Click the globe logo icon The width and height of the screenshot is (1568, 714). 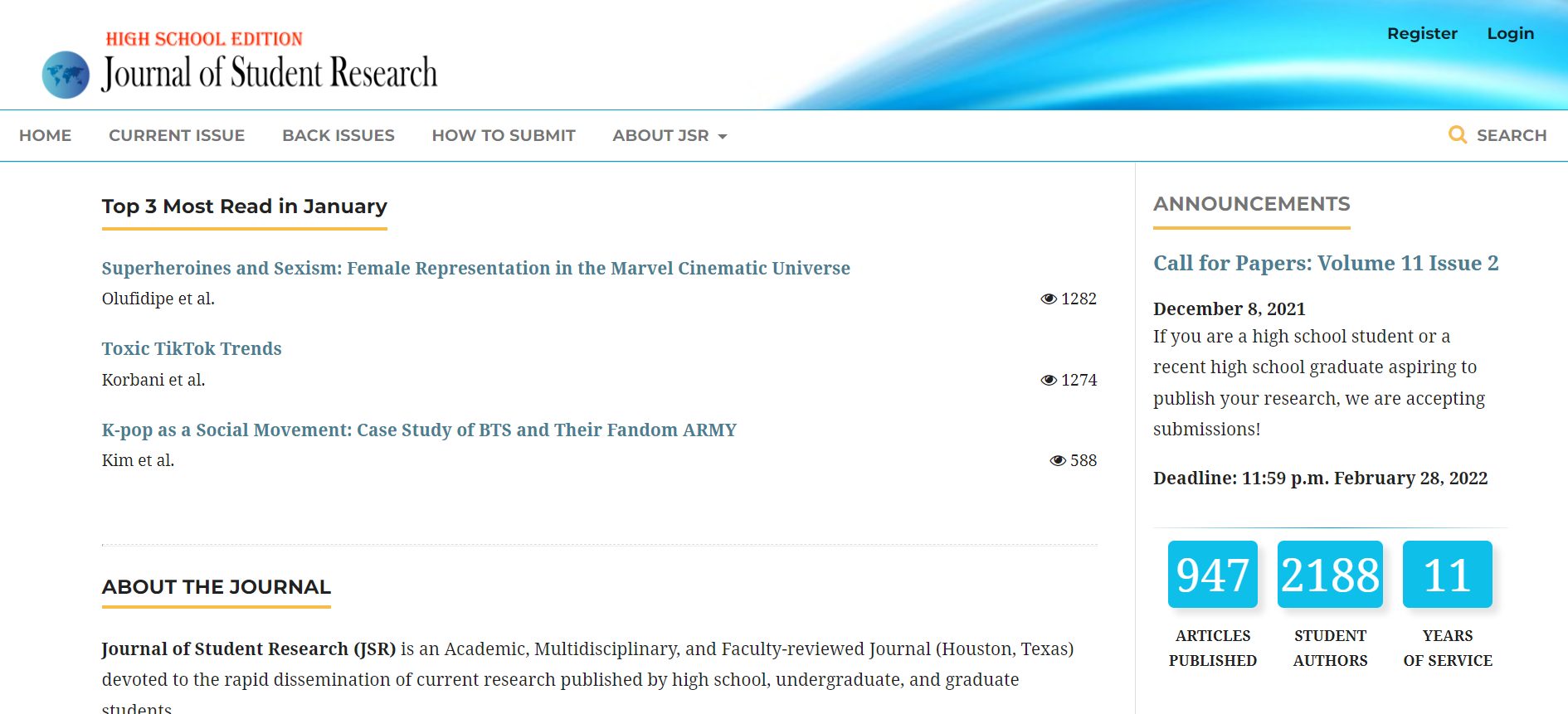tap(66, 75)
